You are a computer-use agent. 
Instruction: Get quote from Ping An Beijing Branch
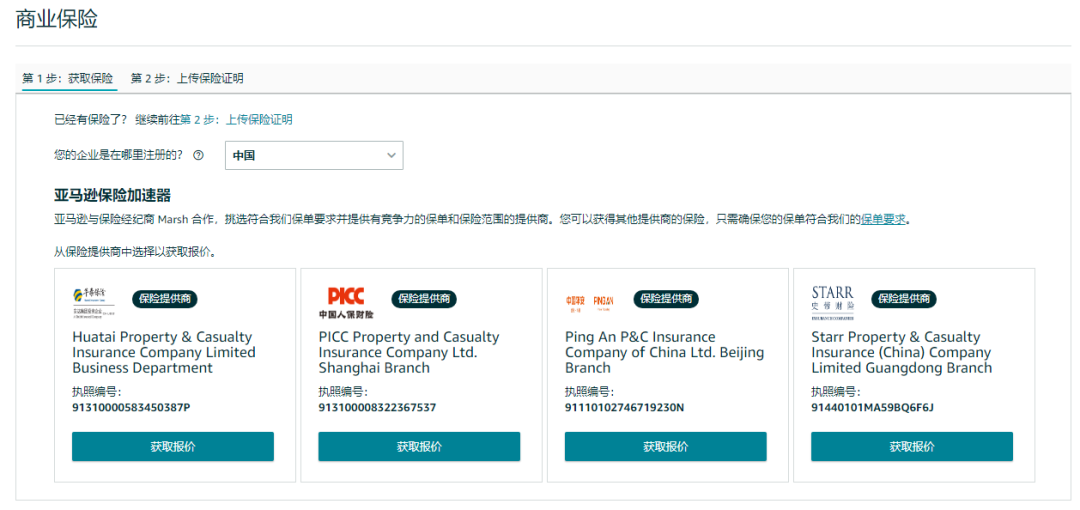[665, 446]
